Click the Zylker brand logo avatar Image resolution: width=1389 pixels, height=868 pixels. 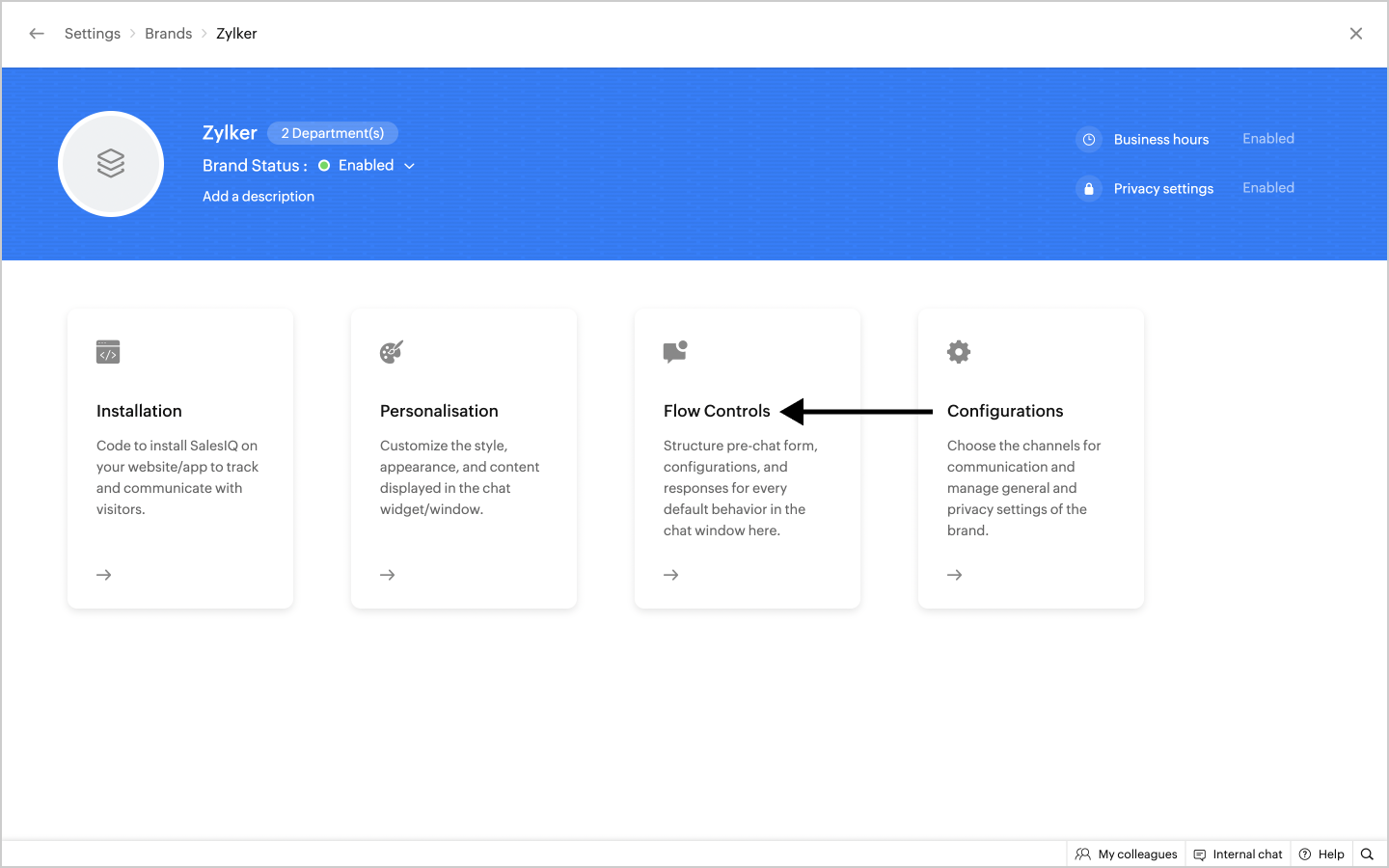pyautogui.click(x=111, y=164)
